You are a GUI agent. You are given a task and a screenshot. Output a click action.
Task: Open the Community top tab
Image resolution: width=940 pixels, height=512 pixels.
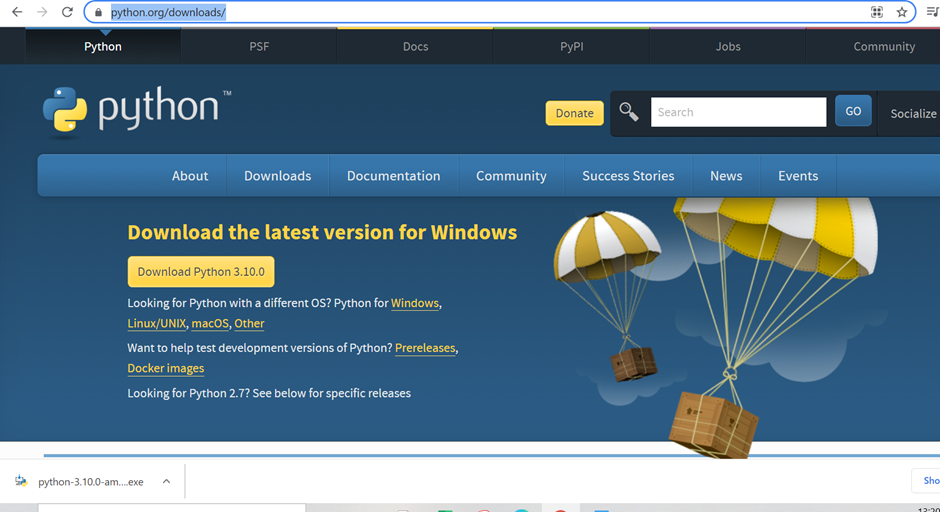tap(884, 47)
